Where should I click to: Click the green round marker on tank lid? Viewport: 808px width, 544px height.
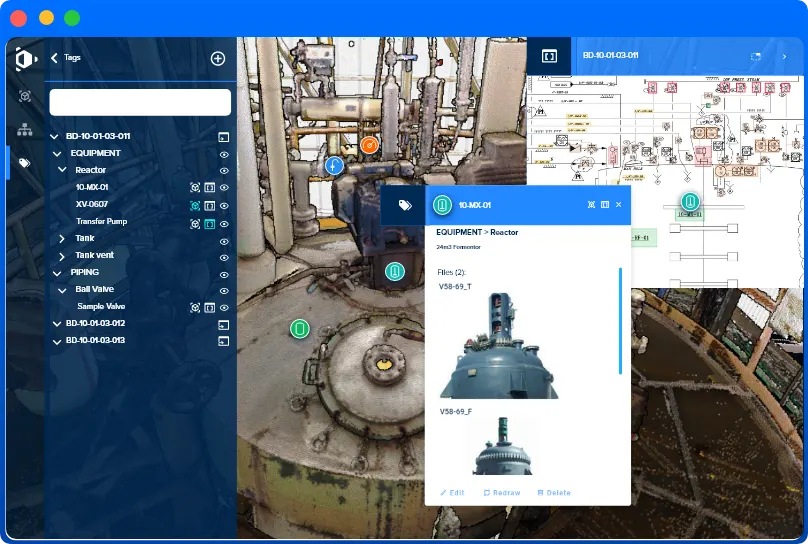pyautogui.click(x=299, y=329)
